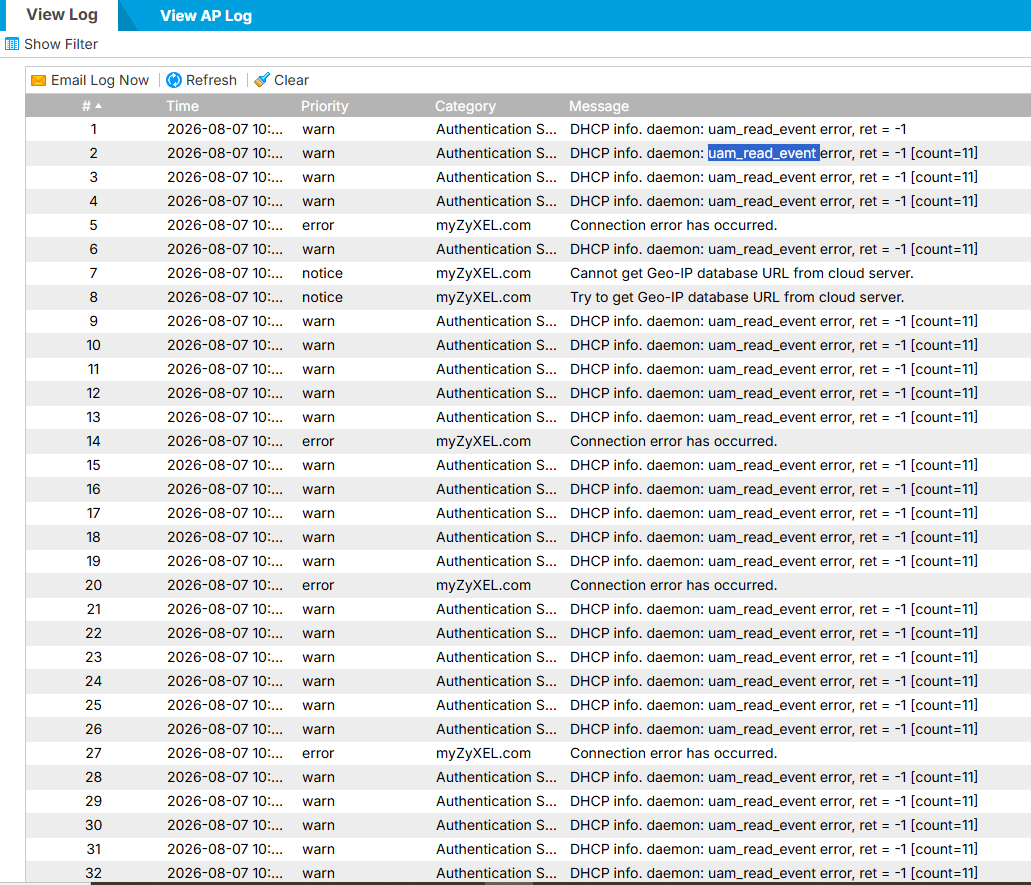The width and height of the screenshot is (1031, 885).
Task: Select the time cell in row 29
Action: pyautogui.click(x=225, y=801)
